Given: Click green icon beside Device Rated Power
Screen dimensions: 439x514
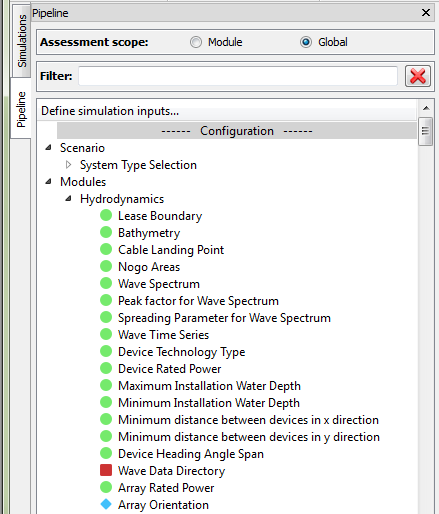Looking at the screenshot, I should [x=106, y=368].
